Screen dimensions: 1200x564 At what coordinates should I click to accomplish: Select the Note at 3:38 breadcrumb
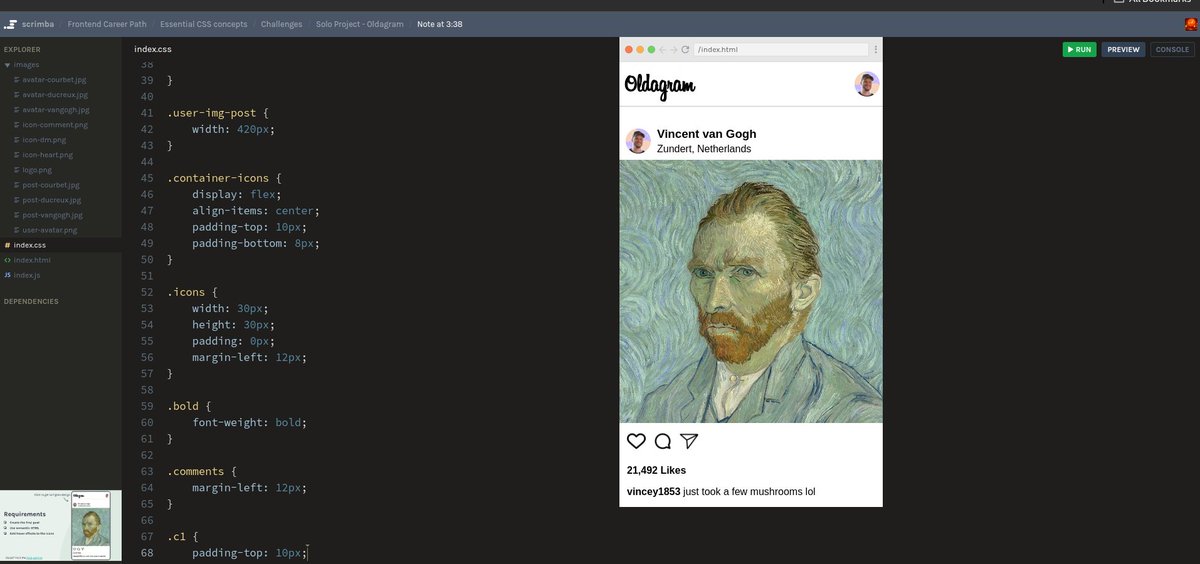point(440,24)
